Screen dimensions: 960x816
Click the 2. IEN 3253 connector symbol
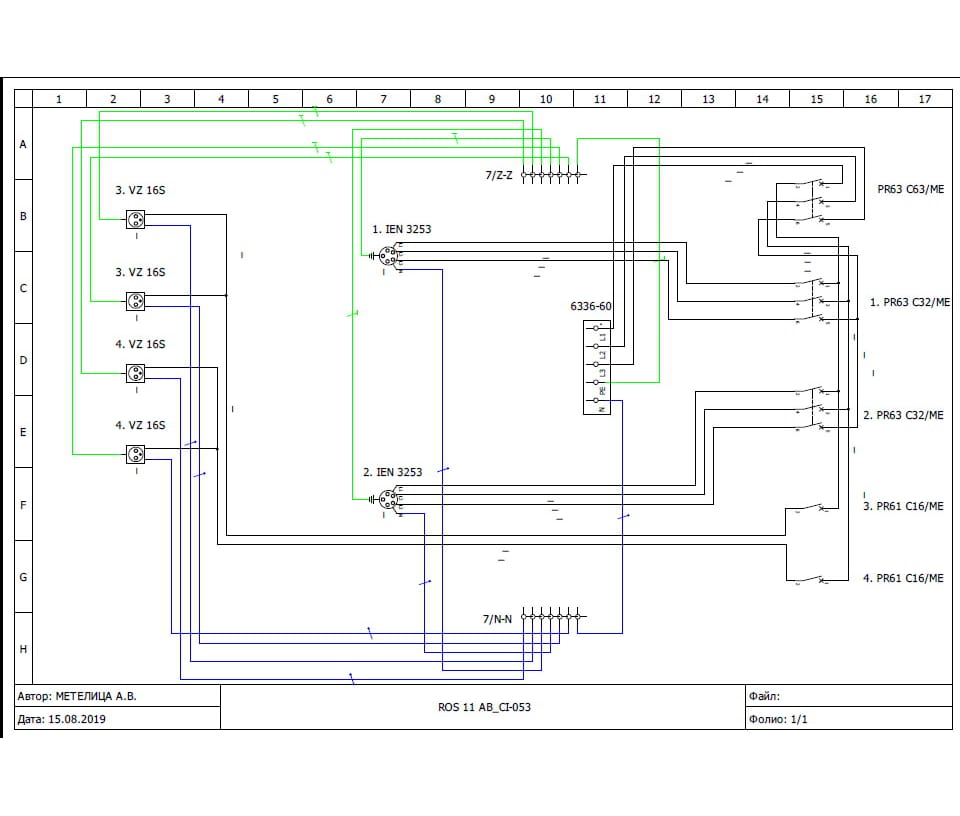pos(389,498)
